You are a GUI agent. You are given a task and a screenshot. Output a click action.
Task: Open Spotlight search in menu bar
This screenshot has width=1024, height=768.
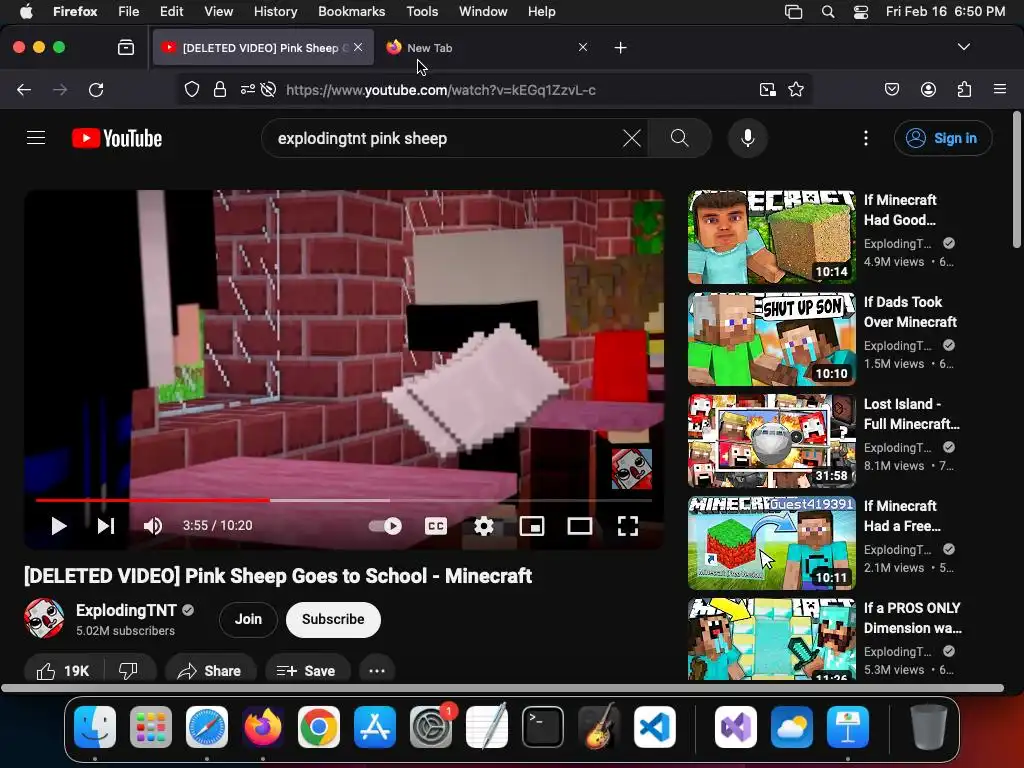pos(828,11)
